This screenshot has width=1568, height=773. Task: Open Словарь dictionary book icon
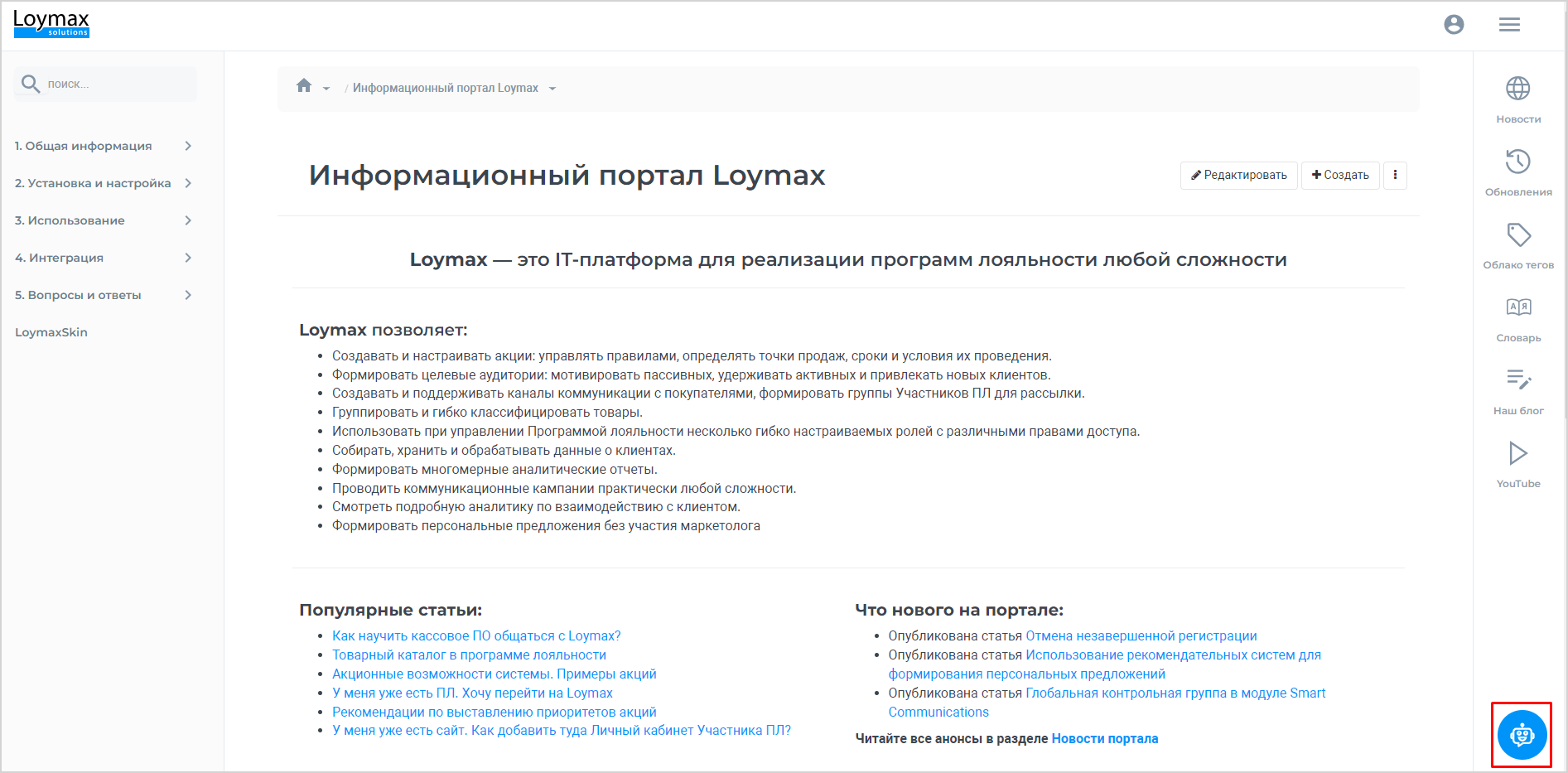coord(1518,307)
